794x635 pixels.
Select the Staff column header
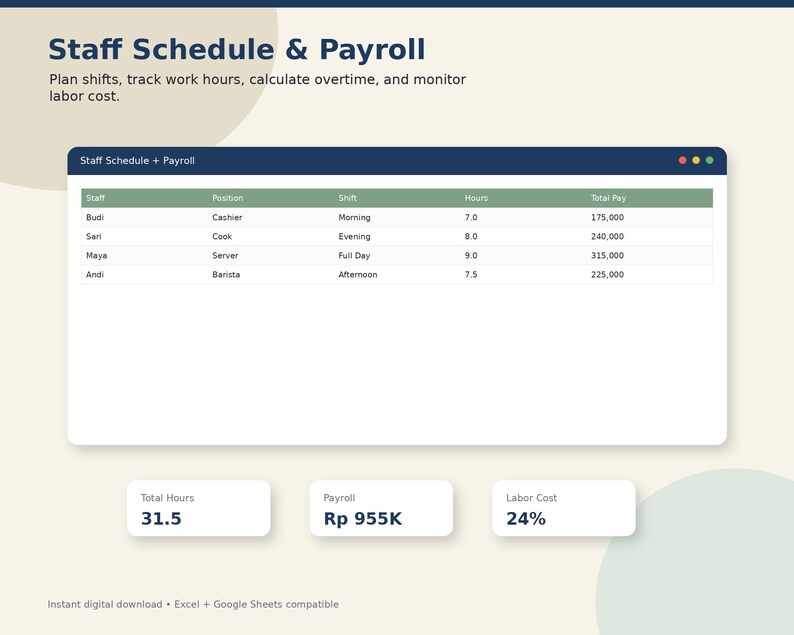tap(144, 198)
